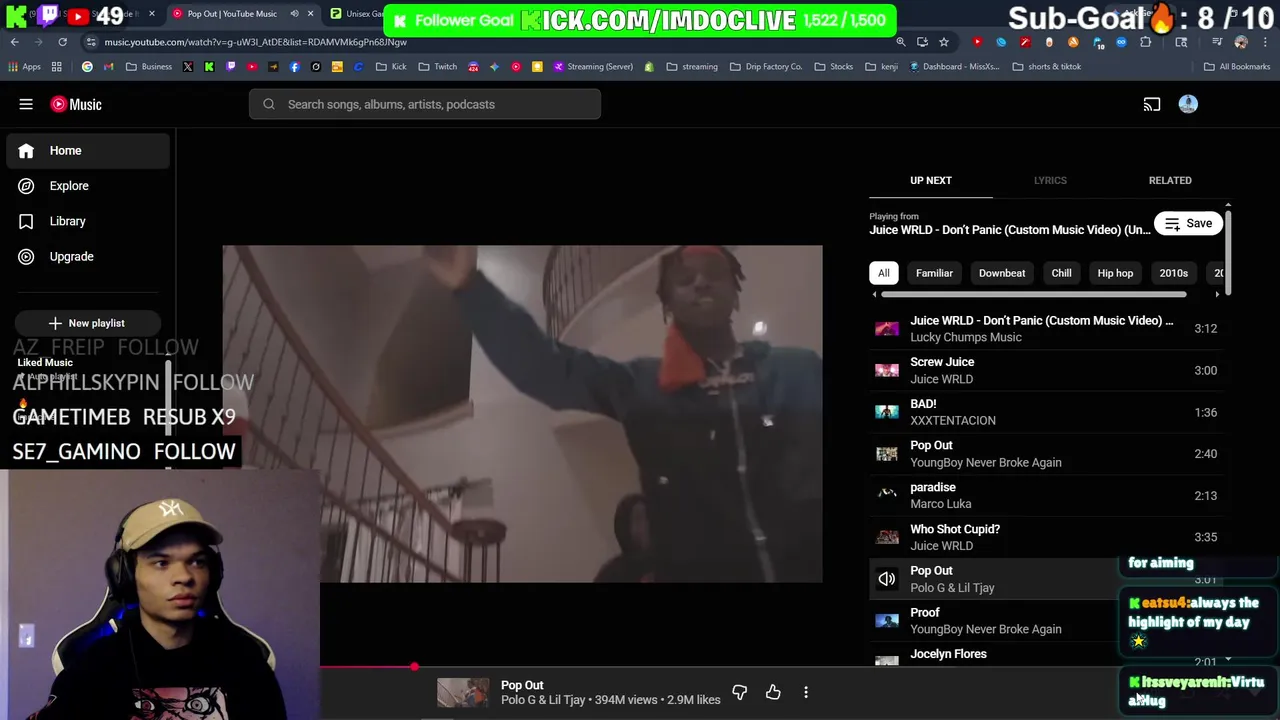Screen dimensions: 1280x720
Task: Click right arrow of filter chip scroller
Action: (x=1217, y=295)
